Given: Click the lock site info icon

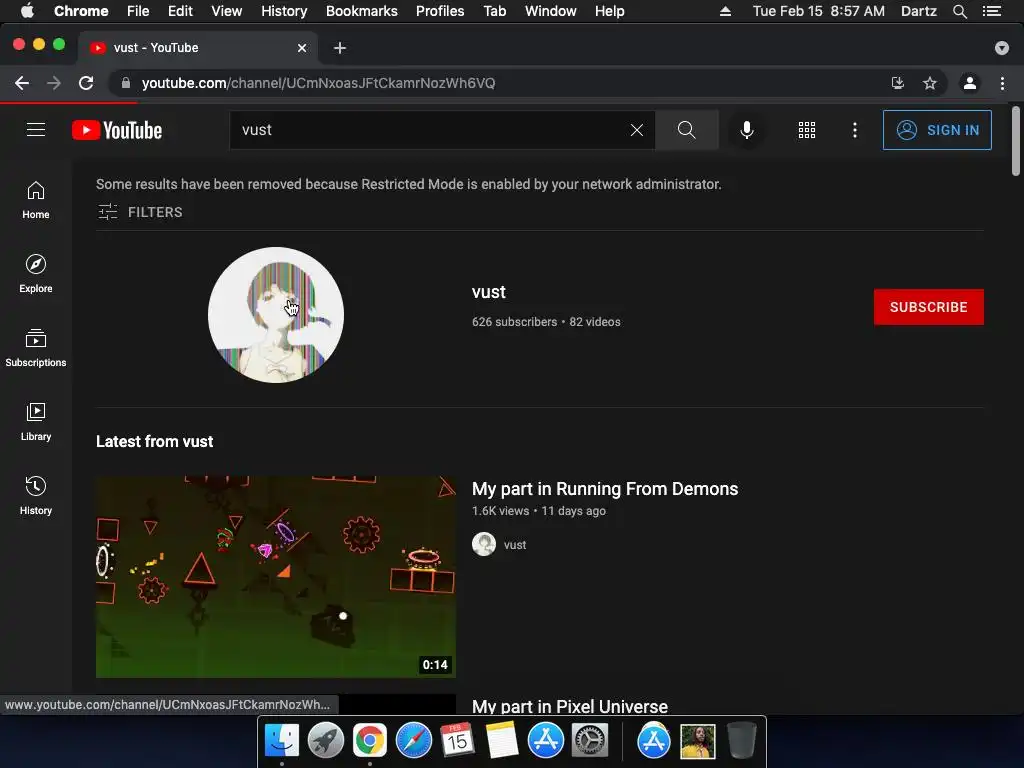Looking at the screenshot, I should [x=126, y=83].
